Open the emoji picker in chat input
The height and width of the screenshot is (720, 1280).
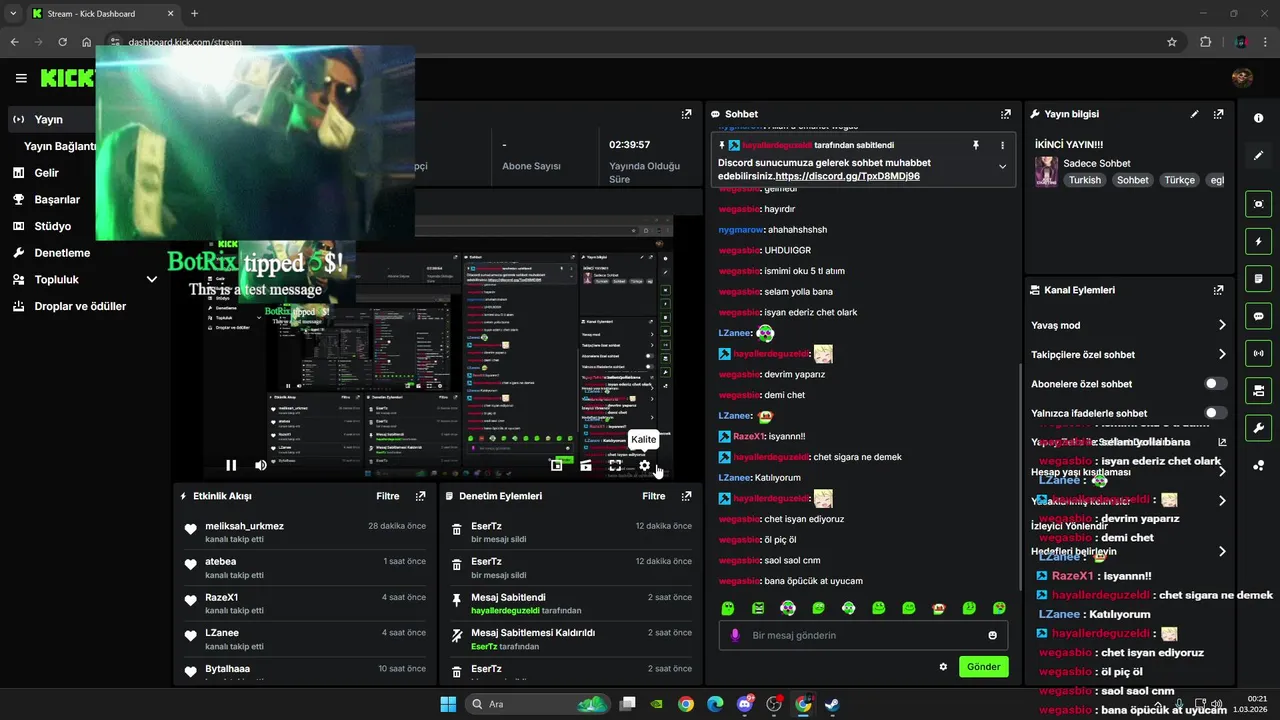pyautogui.click(x=992, y=635)
